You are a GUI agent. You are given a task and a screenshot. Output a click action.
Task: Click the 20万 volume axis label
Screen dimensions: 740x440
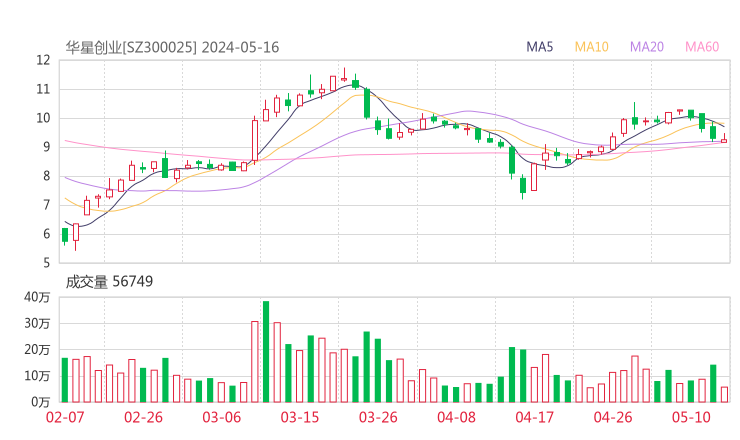pyautogui.click(x=37, y=349)
